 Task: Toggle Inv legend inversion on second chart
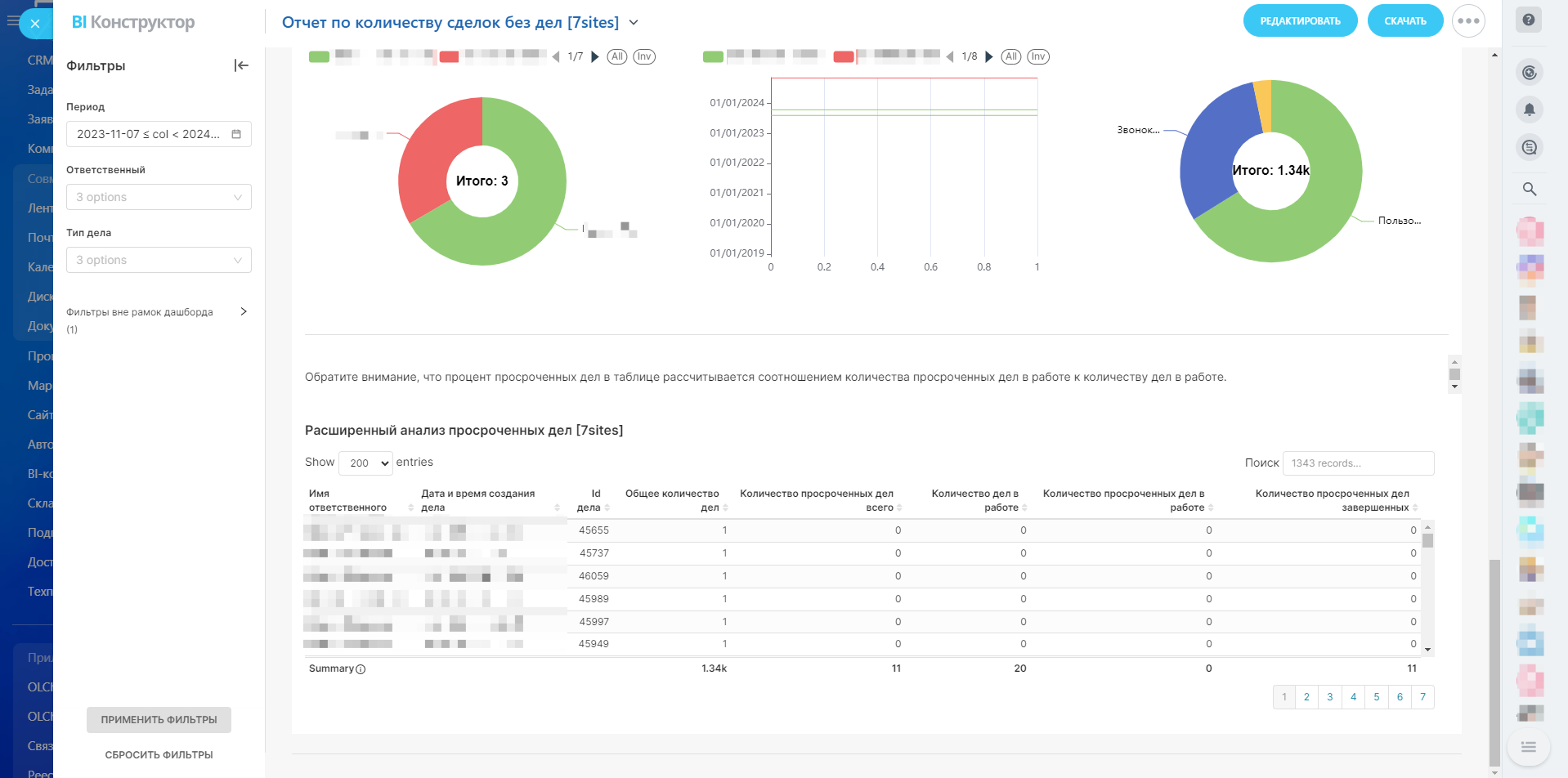(x=1038, y=56)
